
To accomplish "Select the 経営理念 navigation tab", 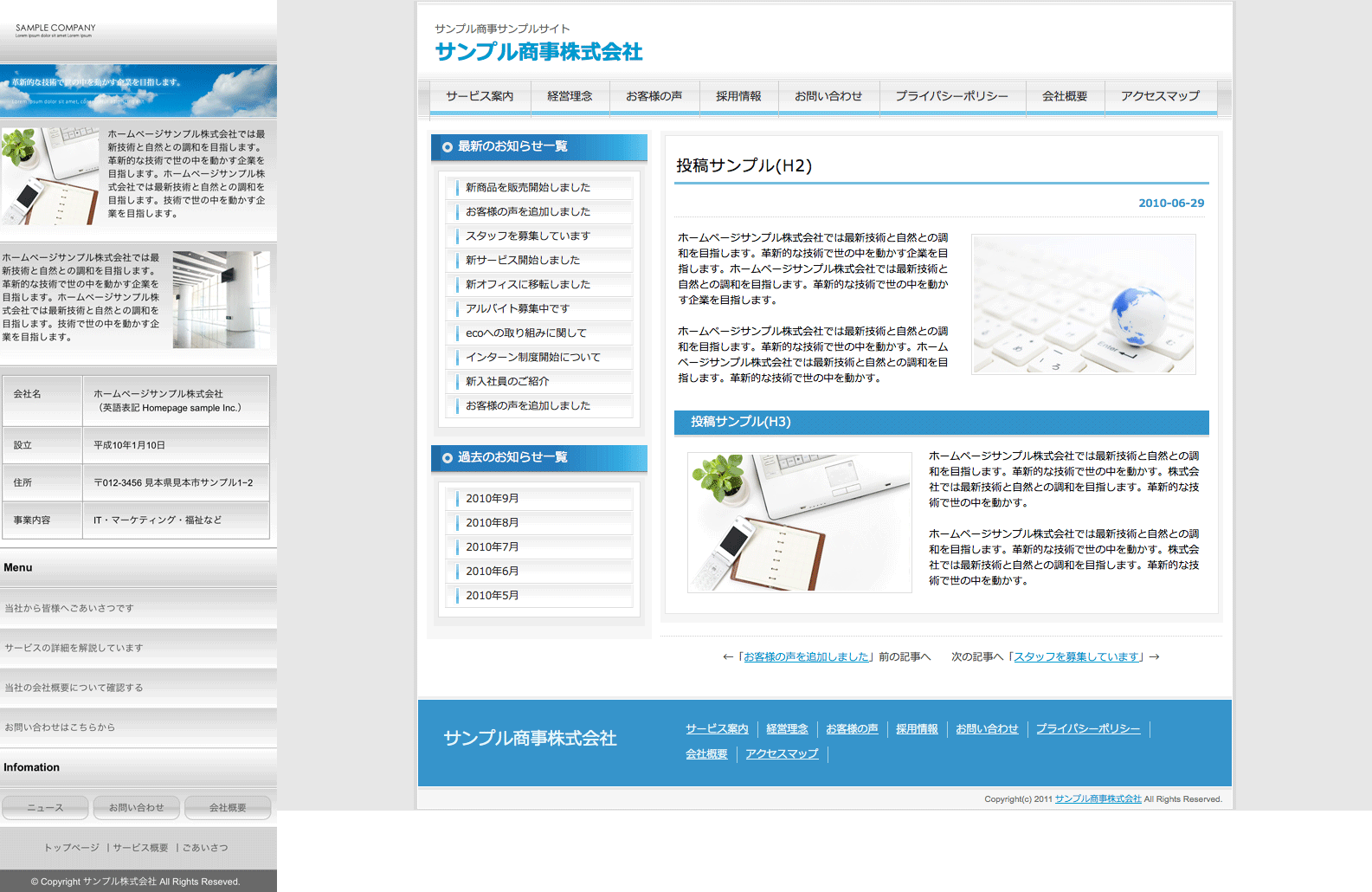I will pyautogui.click(x=570, y=96).
